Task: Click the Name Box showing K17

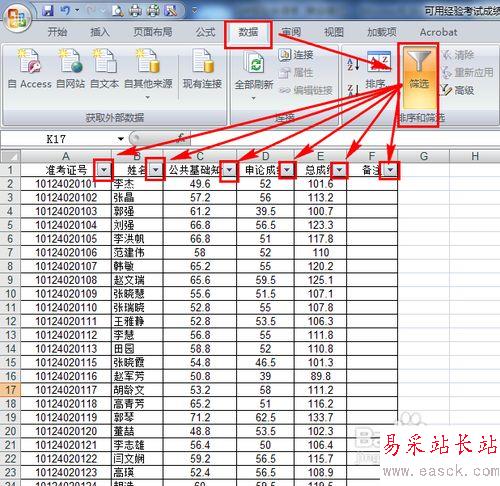Action: click(x=57, y=139)
